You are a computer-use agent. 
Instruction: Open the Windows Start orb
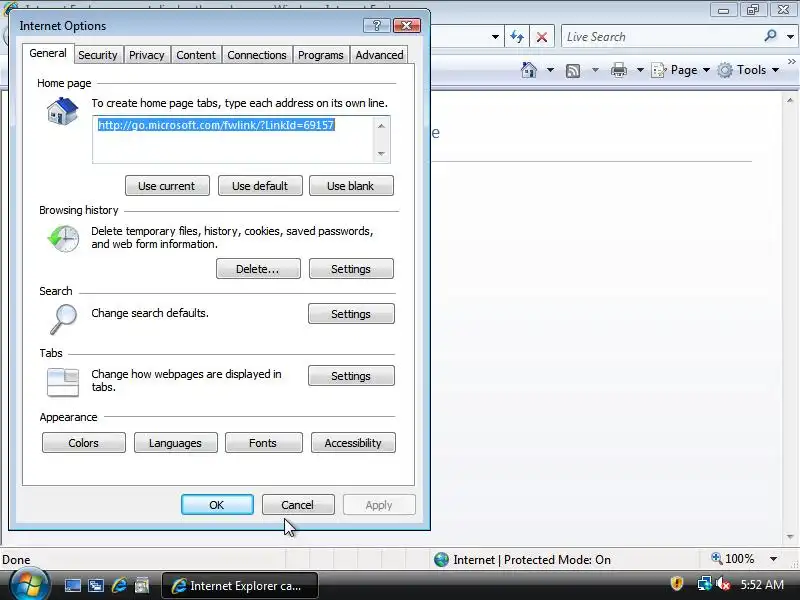tap(29, 585)
